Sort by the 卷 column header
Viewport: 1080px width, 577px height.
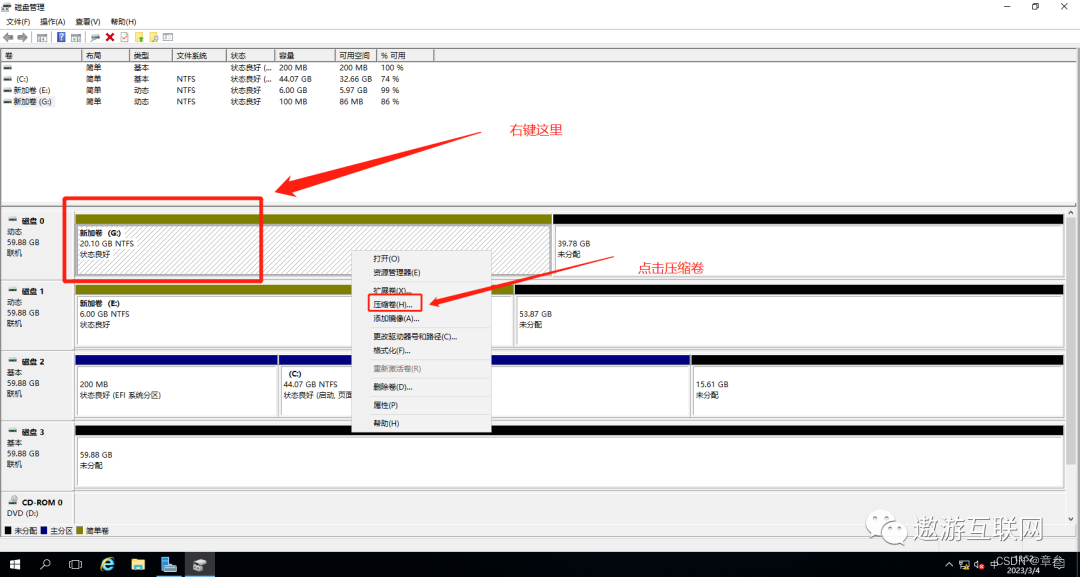tap(41, 55)
